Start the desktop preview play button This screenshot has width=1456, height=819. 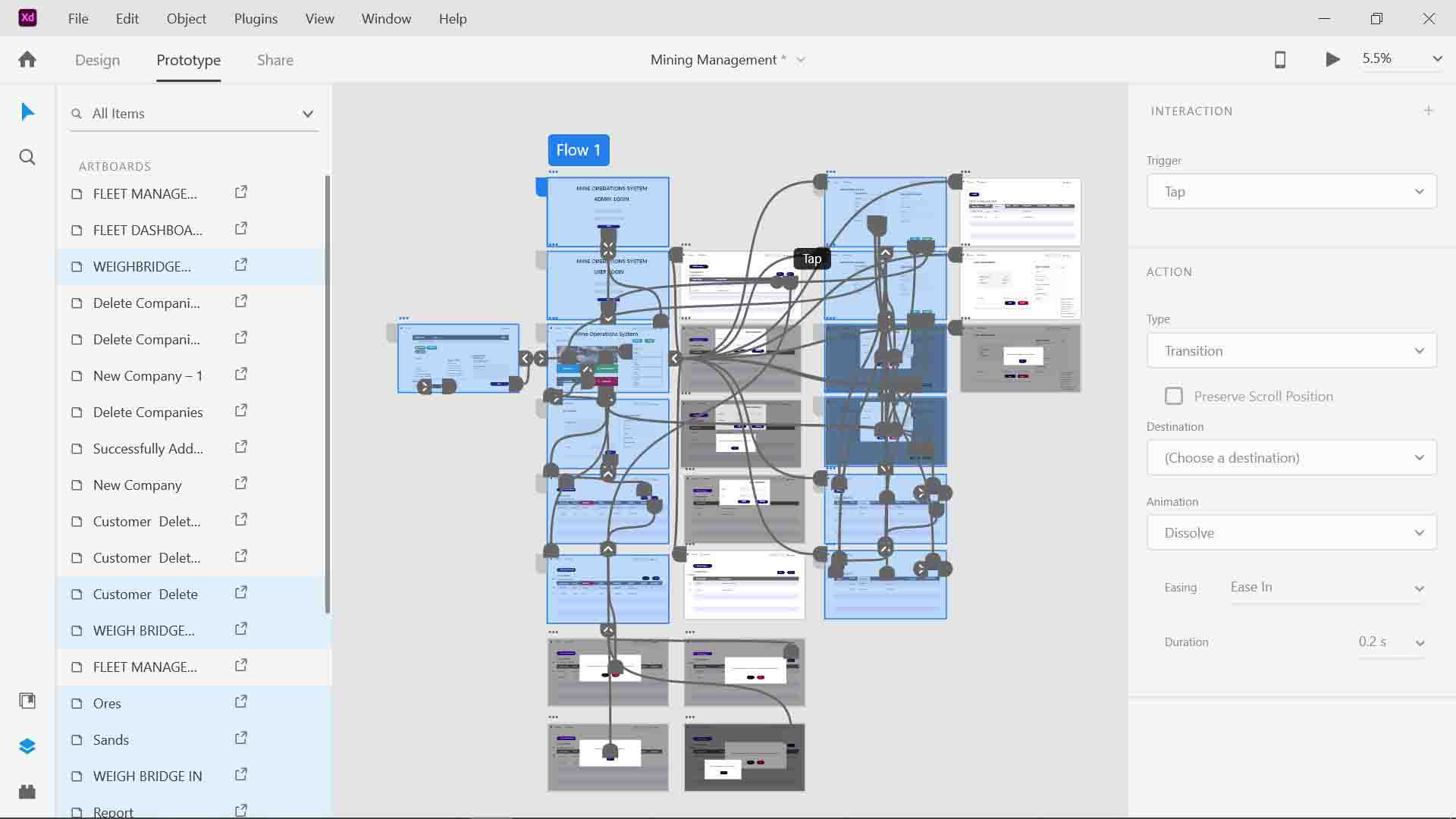1332,59
